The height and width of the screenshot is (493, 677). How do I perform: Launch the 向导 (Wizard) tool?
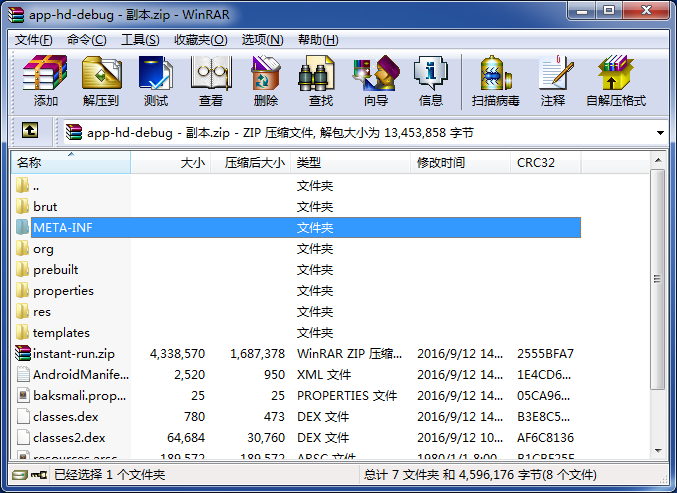click(376, 80)
